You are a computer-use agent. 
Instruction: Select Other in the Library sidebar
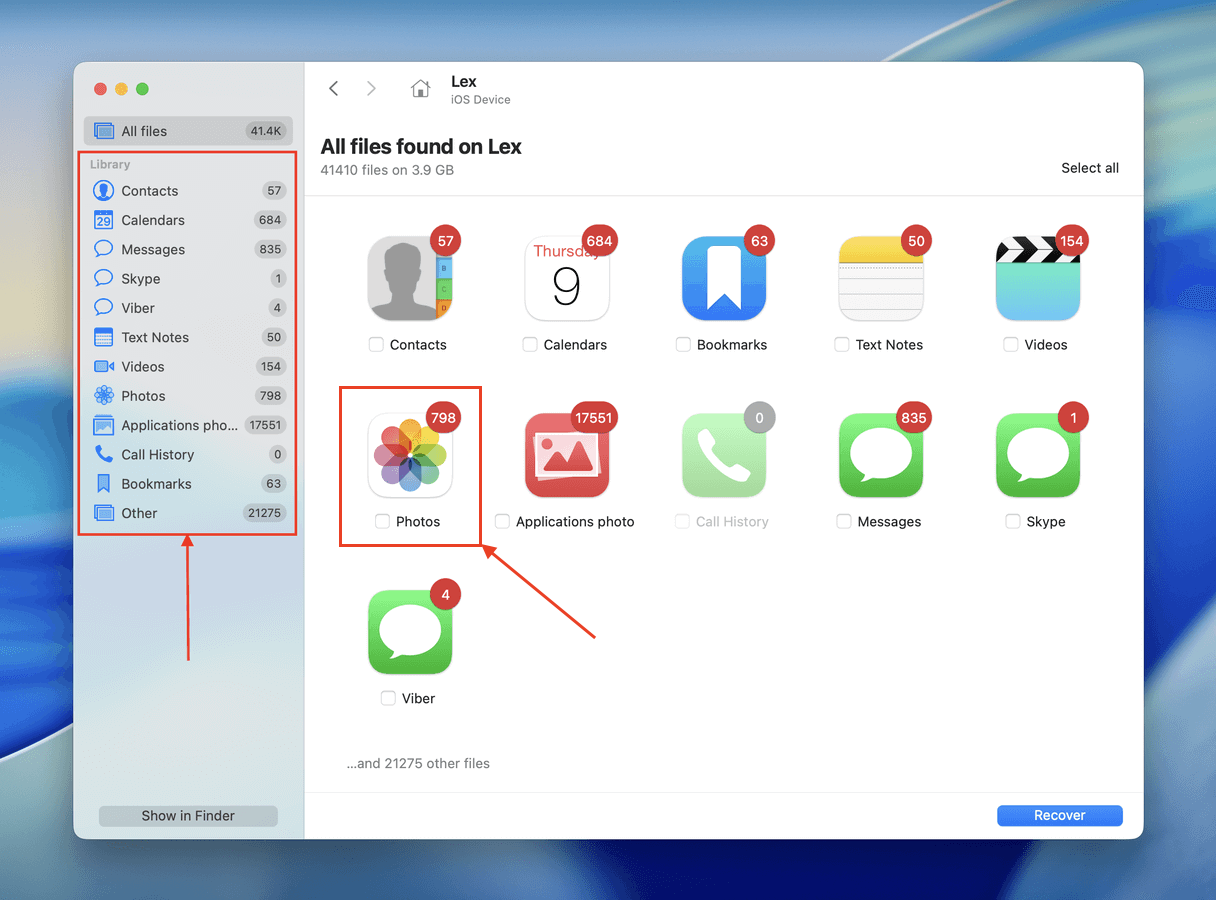tap(139, 513)
